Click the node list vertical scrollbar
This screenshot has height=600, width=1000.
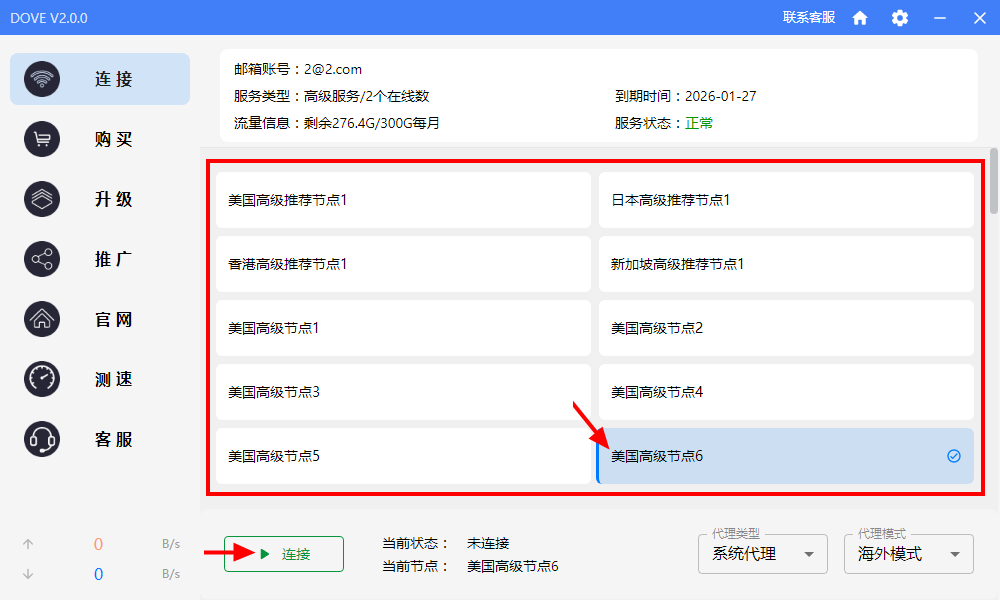coord(994,182)
